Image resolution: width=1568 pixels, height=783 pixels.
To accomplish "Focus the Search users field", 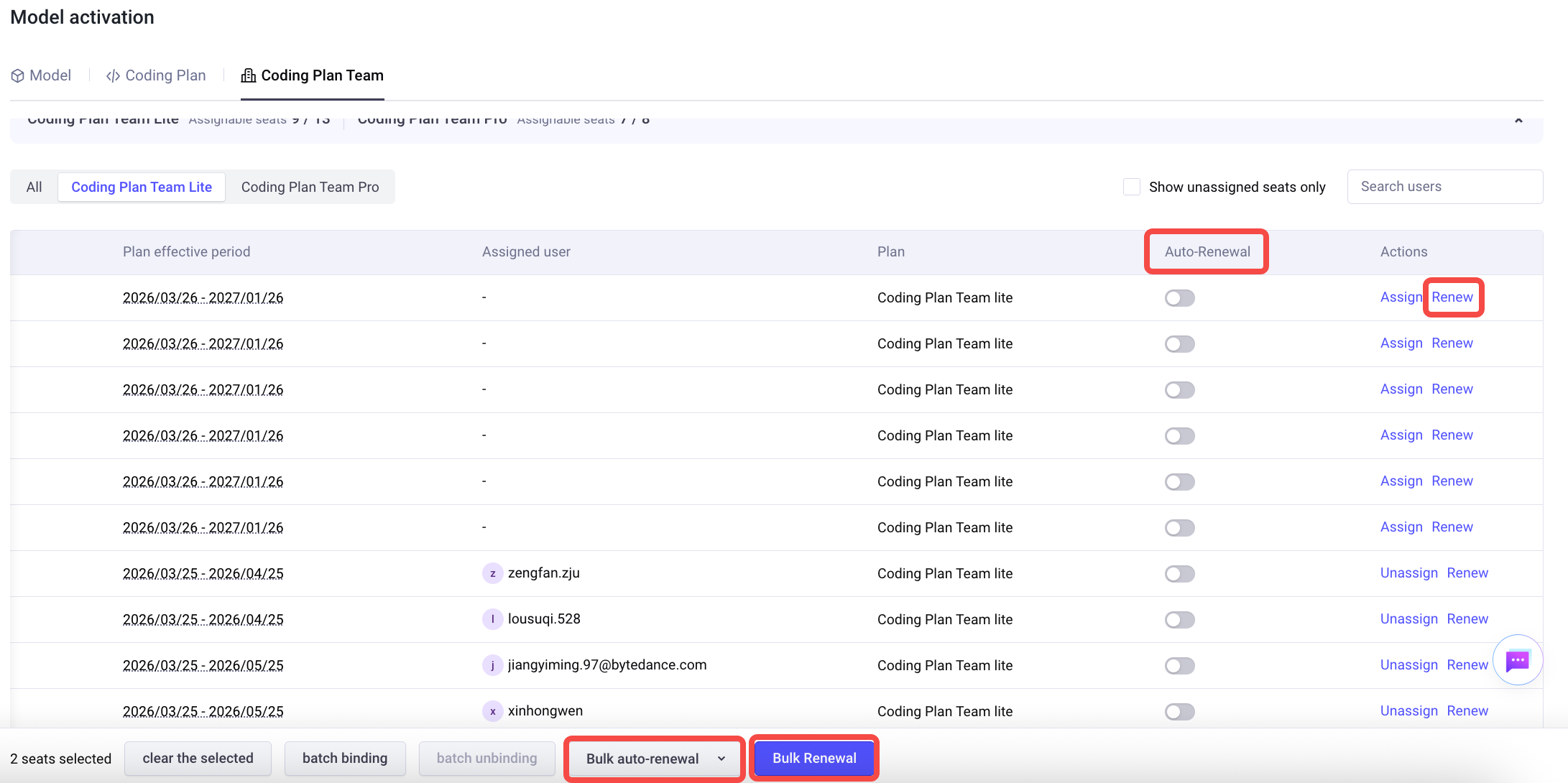I will pyautogui.click(x=1444, y=187).
